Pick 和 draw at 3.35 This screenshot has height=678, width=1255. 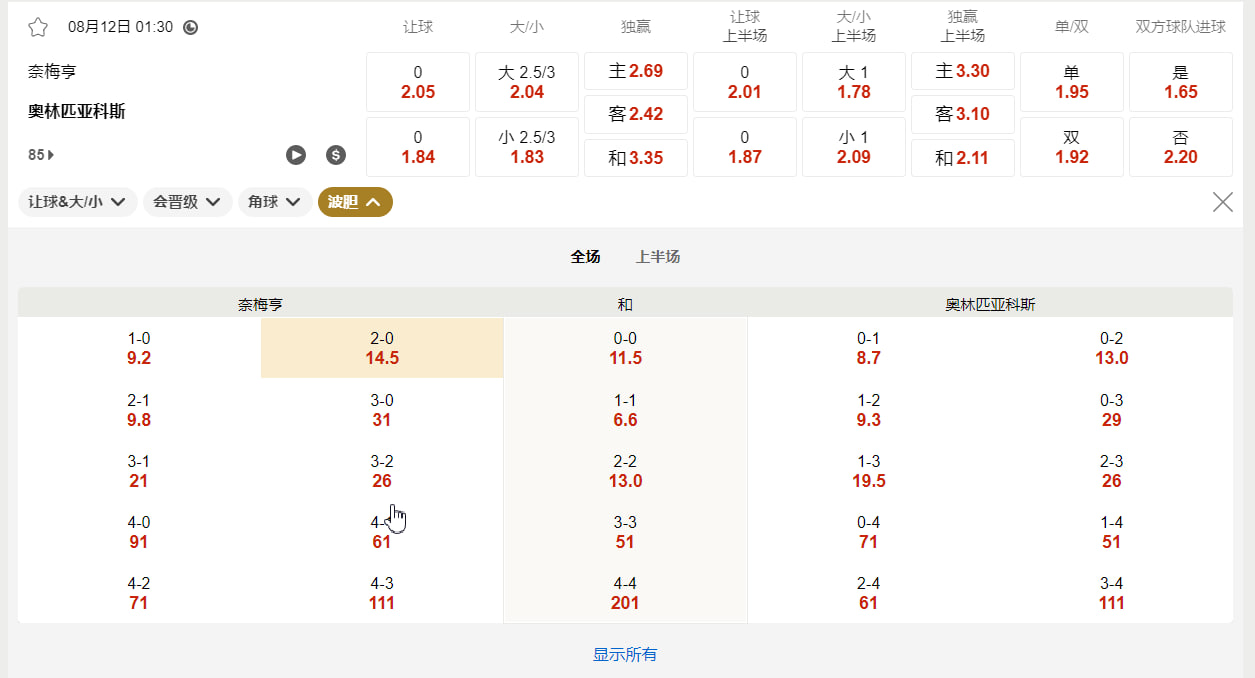tap(636, 158)
